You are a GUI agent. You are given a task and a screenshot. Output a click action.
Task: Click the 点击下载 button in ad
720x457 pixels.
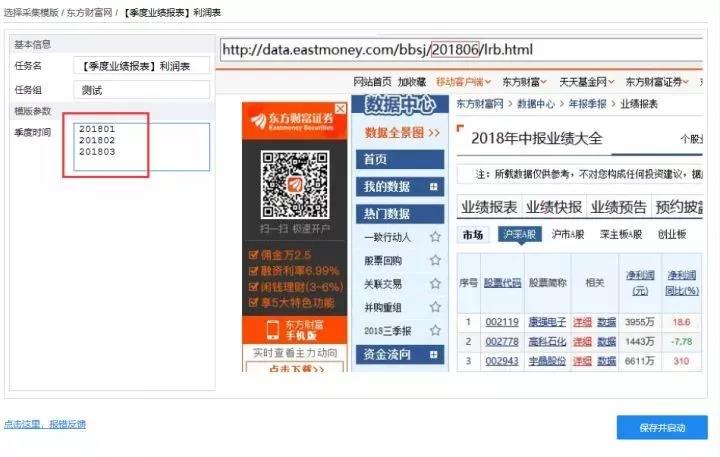coord(295,367)
